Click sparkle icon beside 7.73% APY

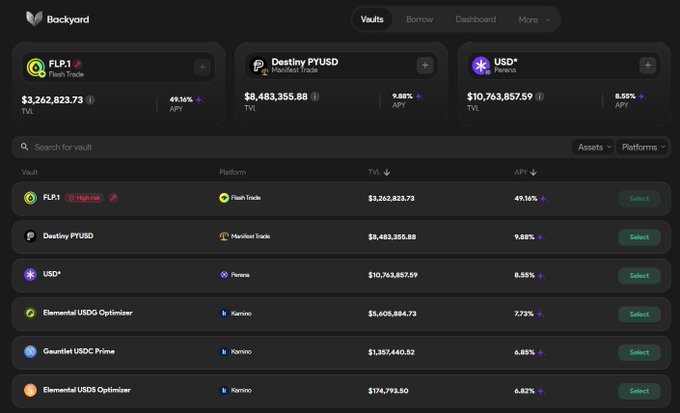tap(539, 314)
